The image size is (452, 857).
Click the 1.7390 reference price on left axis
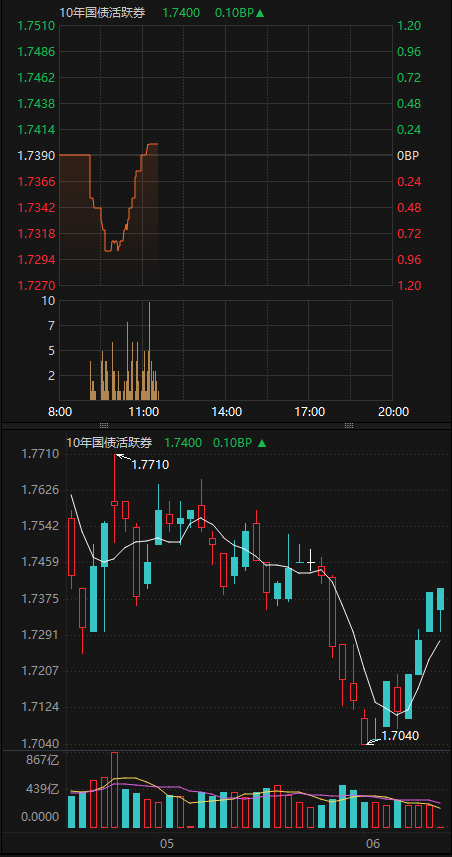(x=37, y=156)
